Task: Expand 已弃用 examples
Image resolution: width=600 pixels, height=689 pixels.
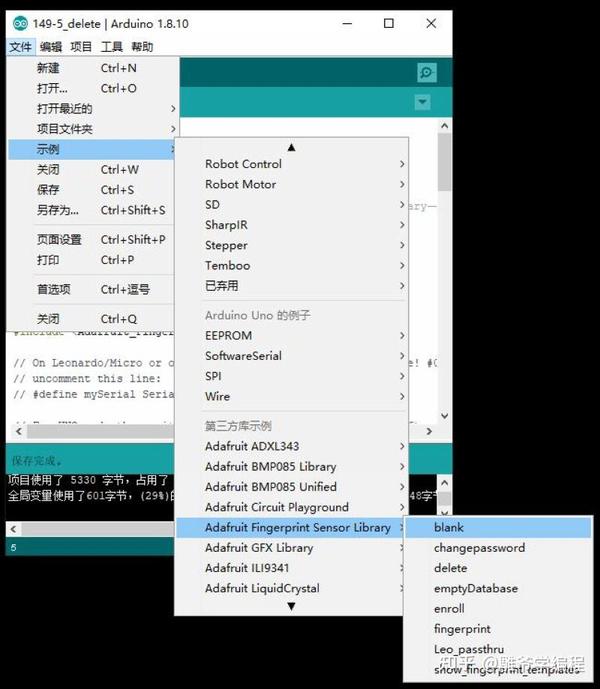Action: click(x=292, y=286)
